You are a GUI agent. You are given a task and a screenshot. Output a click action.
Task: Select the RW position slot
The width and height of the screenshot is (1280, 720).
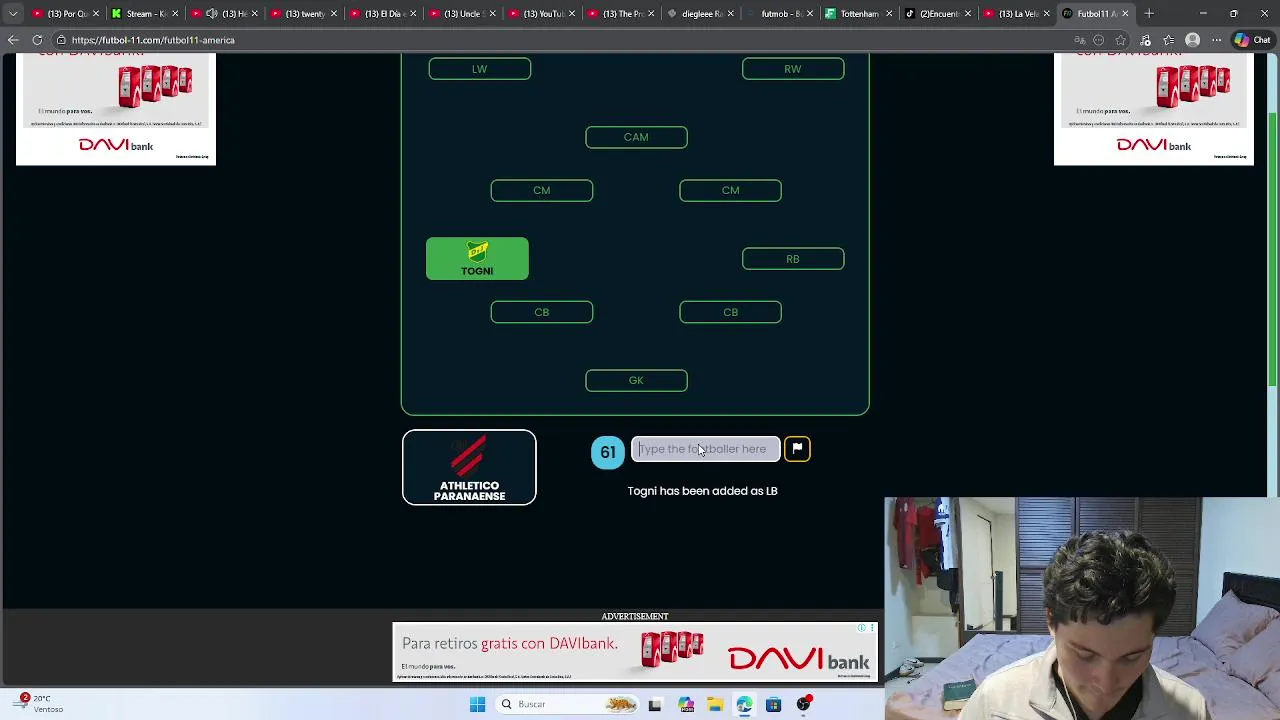(x=793, y=69)
